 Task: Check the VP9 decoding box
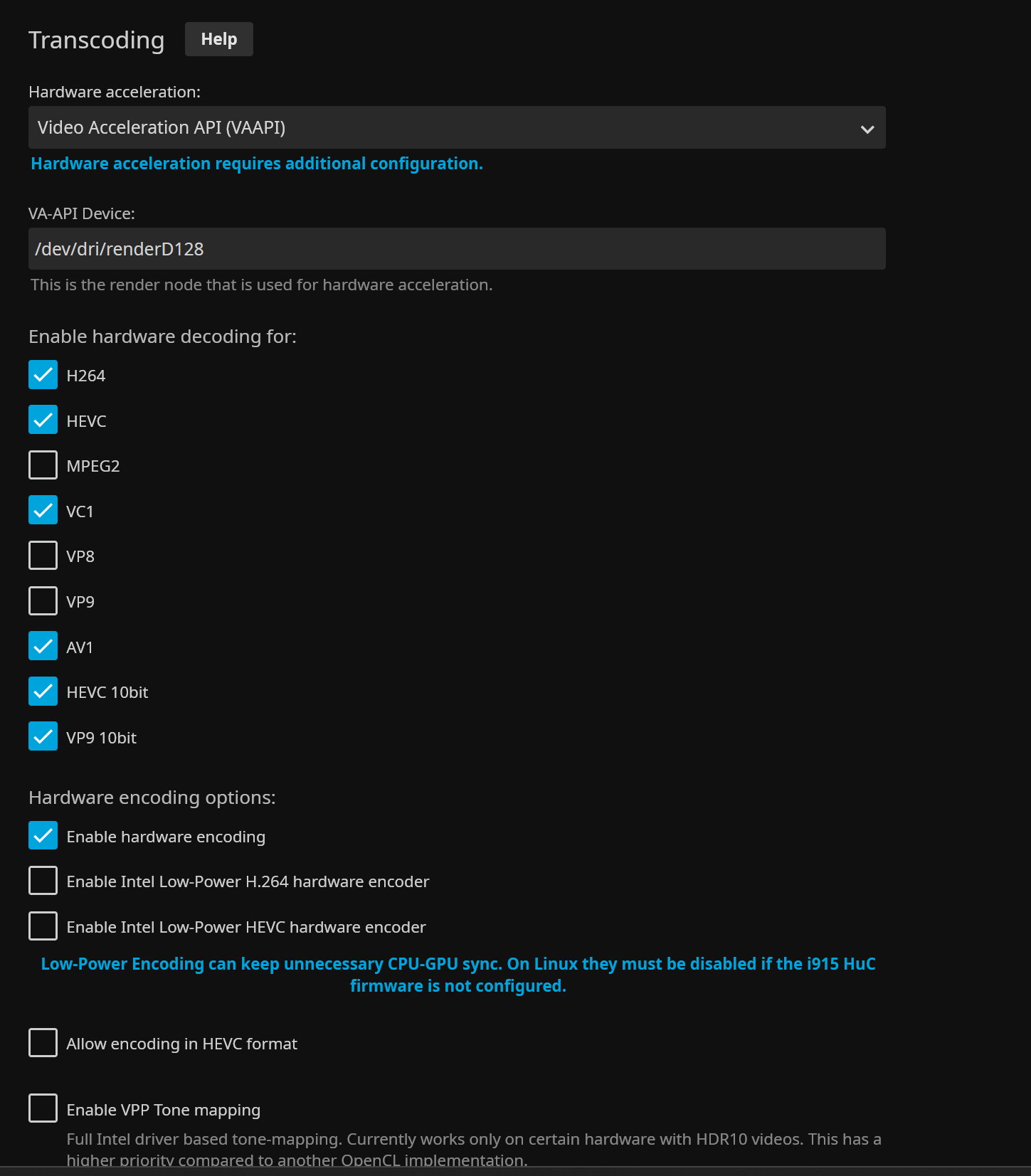43,601
